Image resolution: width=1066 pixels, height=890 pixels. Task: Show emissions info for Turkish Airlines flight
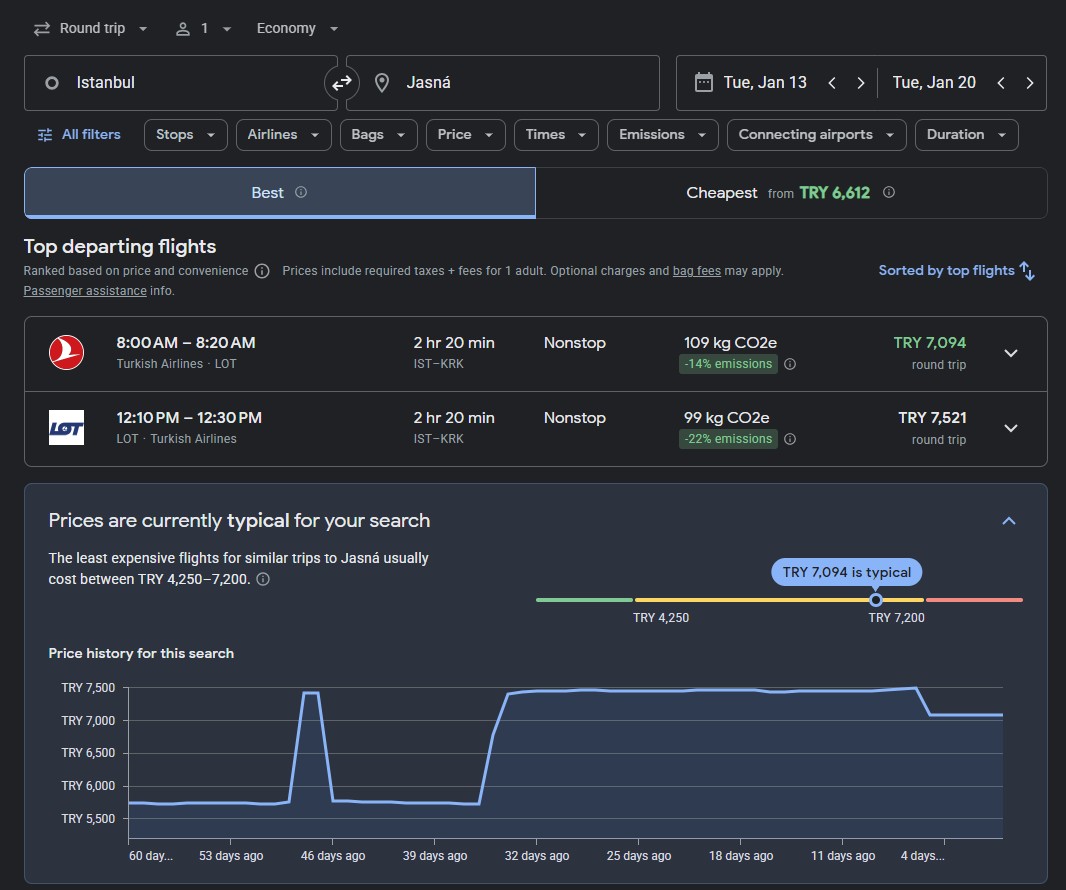point(790,365)
